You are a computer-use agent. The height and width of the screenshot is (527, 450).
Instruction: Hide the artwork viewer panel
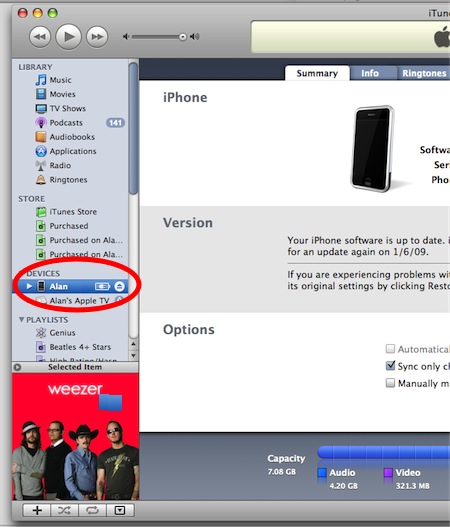coord(120,510)
